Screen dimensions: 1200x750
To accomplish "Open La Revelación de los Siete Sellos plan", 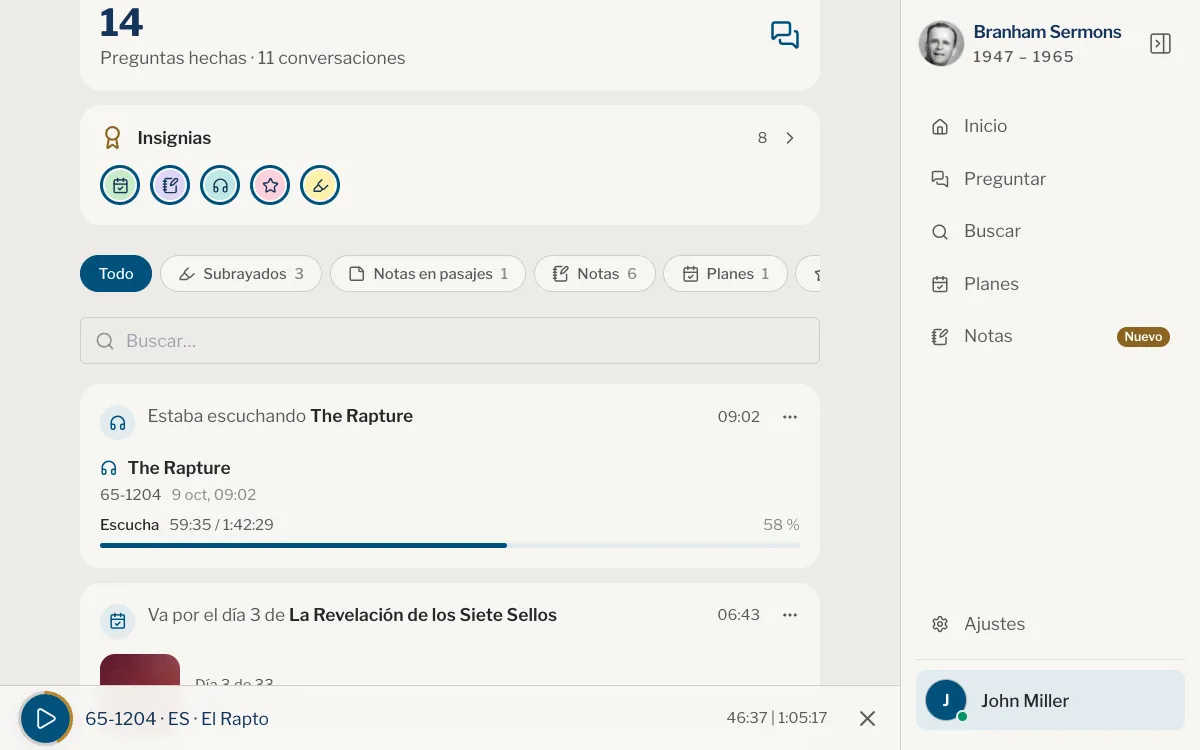I will click(423, 615).
